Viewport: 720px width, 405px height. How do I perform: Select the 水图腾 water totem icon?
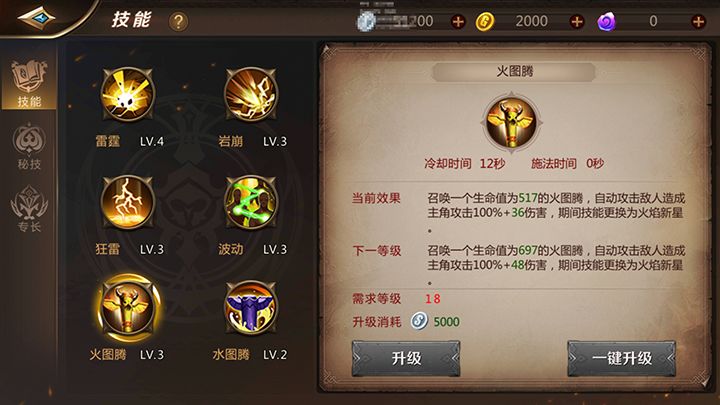click(x=251, y=308)
